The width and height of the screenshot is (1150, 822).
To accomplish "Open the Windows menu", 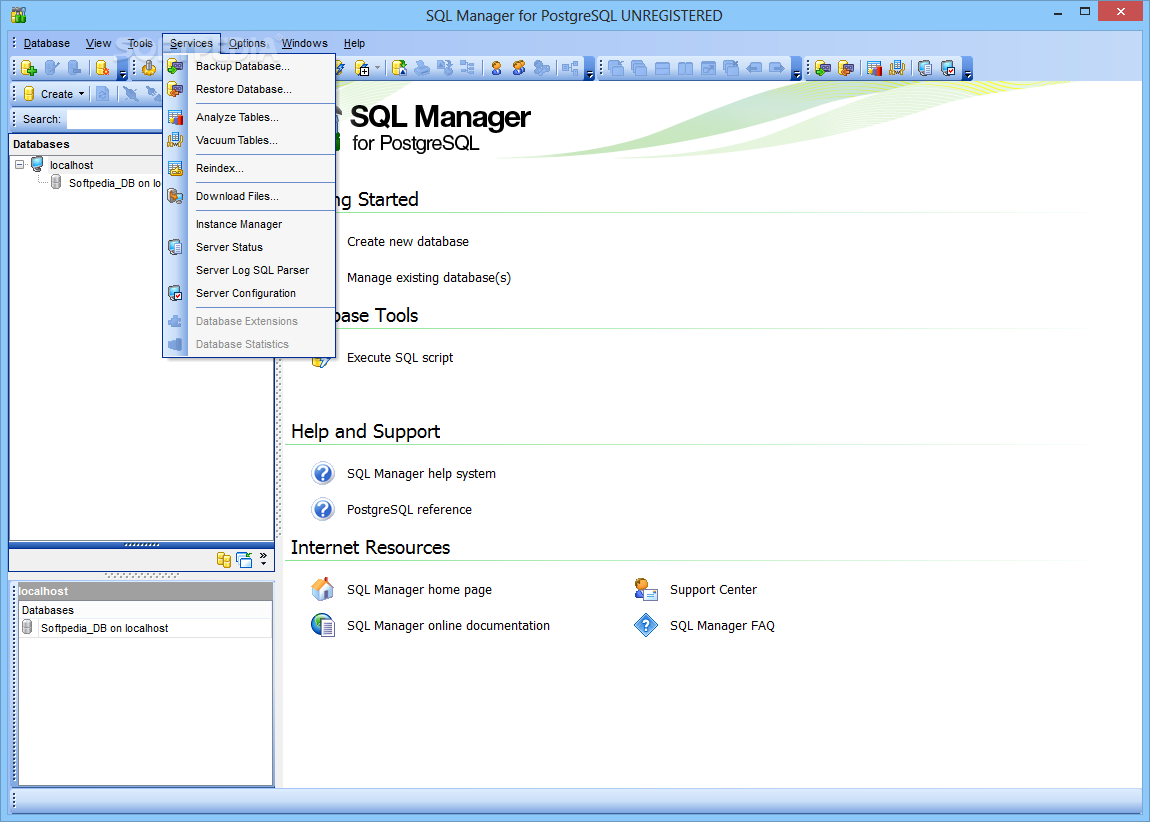I will [304, 43].
